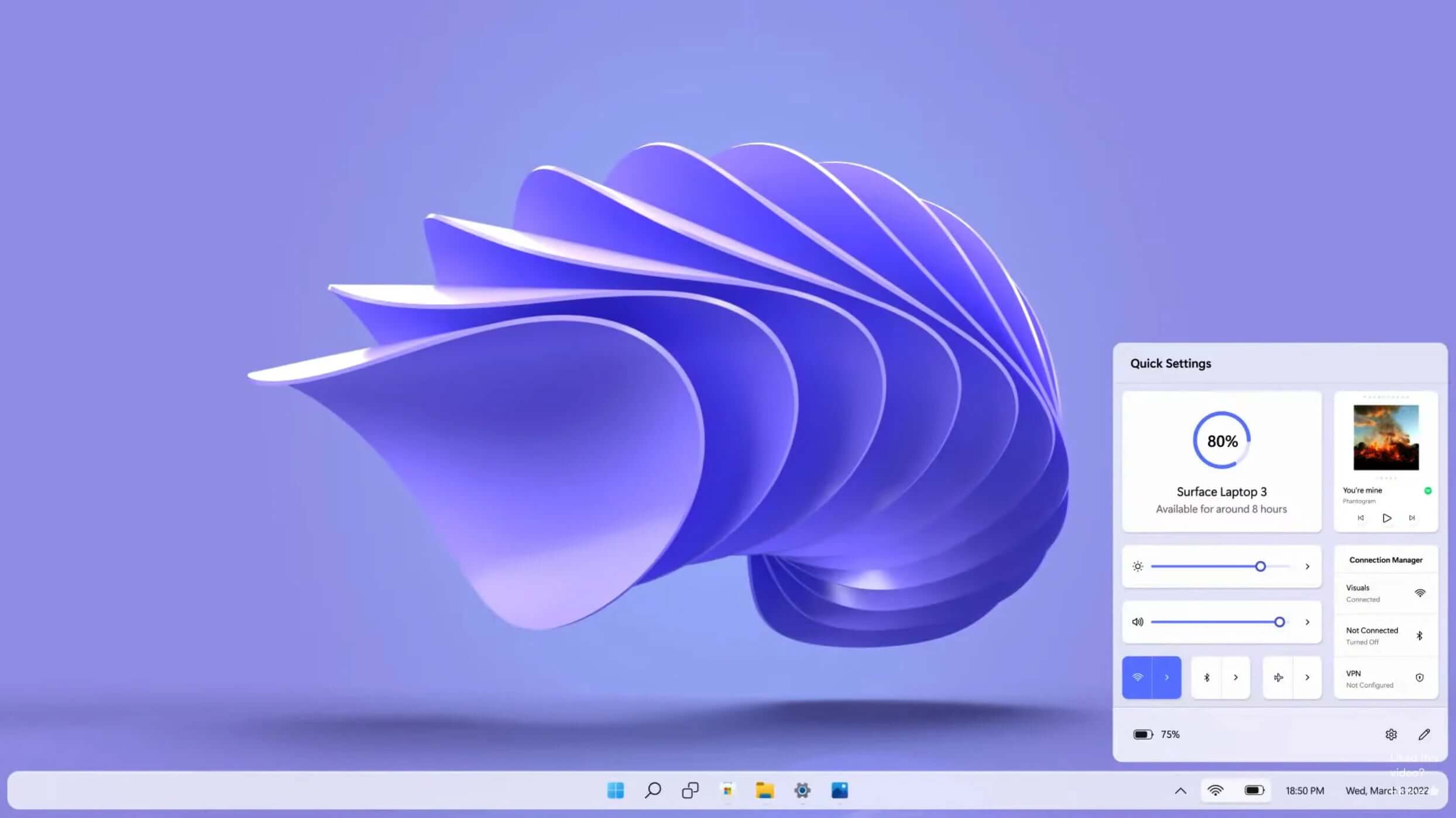The width and height of the screenshot is (1456, 818).
Task: Enable Bluetooth from Quick Settings
Action: pyautogui.click(x=1207, y=677)
